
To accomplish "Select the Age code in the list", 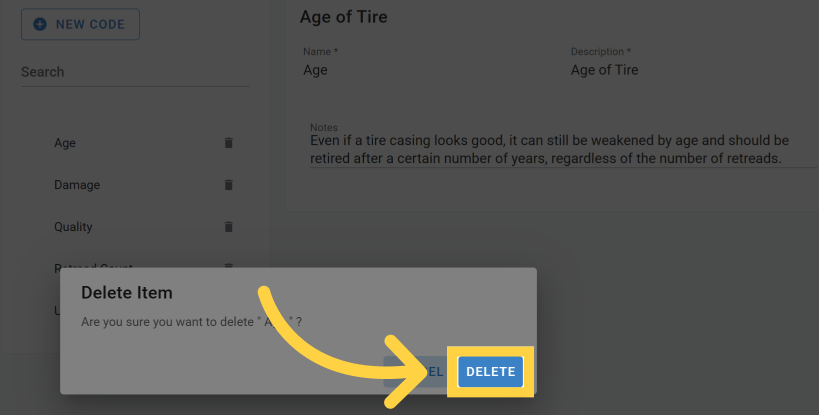I will pos(65,143).
